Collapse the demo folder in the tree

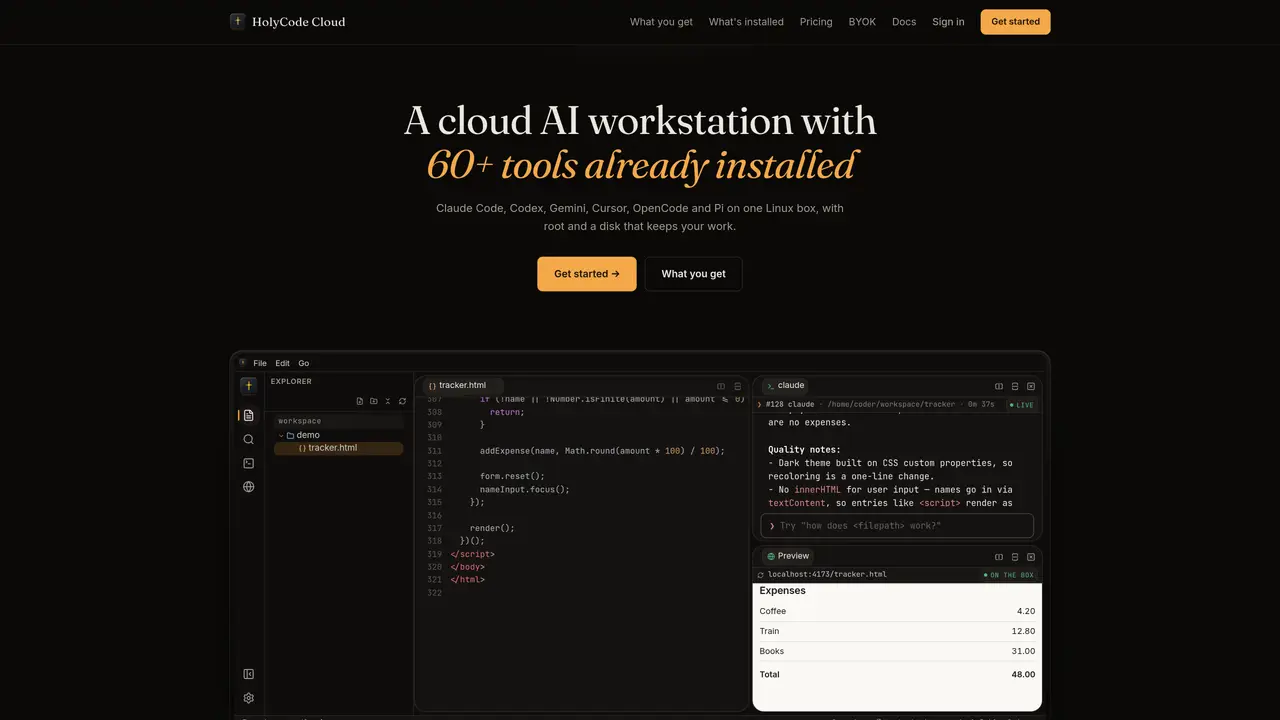tap(281, 435)
